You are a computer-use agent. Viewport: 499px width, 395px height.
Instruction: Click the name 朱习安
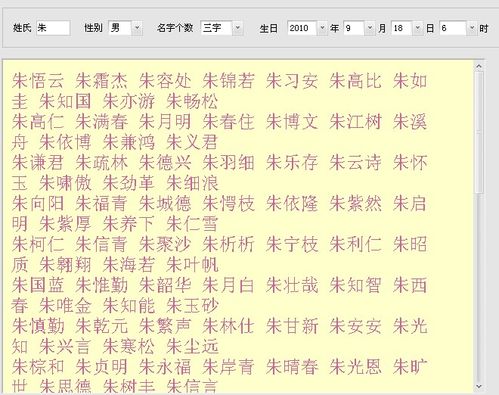coord(292,81)
